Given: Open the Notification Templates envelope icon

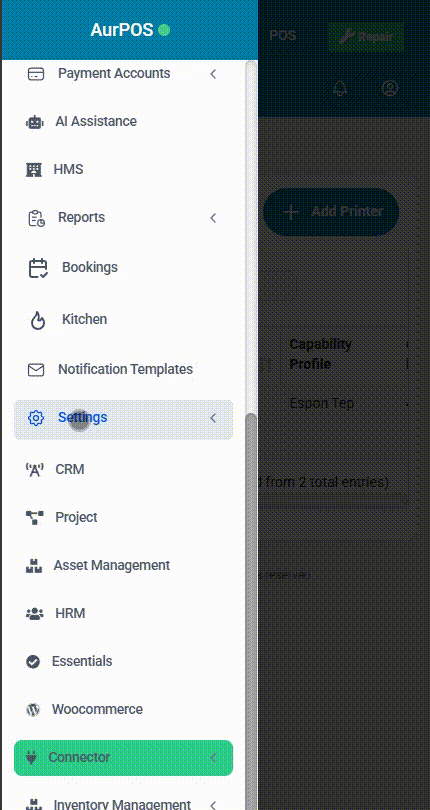Looking at the screenshot, I should point(36,370).
